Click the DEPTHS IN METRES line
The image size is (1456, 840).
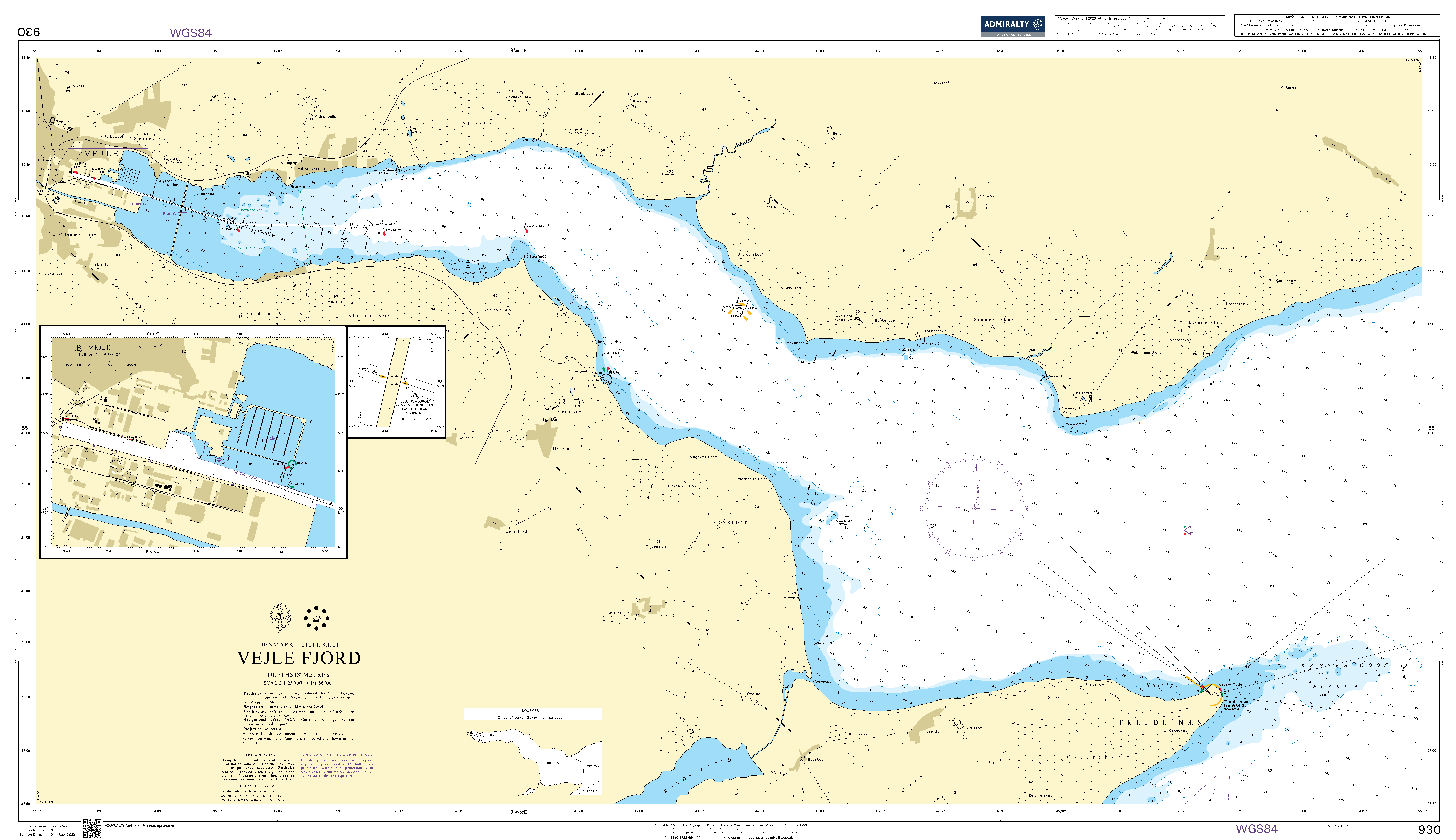tap(298, 674)
